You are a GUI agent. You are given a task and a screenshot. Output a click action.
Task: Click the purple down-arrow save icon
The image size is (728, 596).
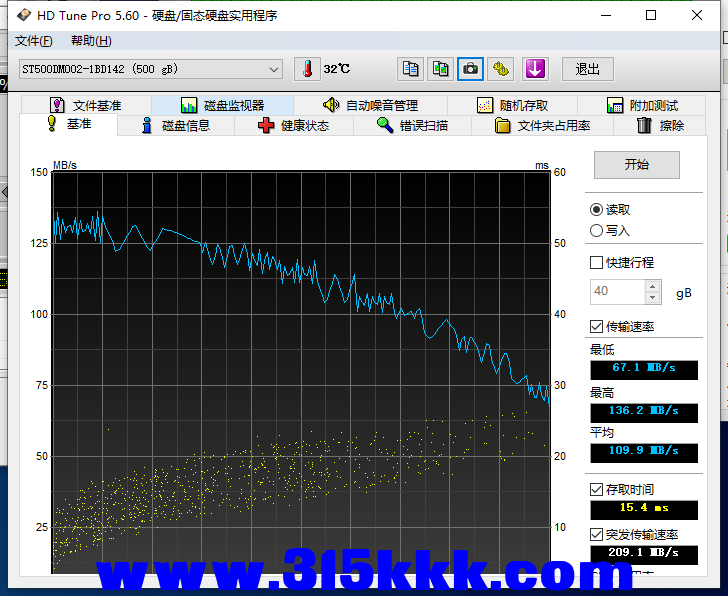point(536,69)
